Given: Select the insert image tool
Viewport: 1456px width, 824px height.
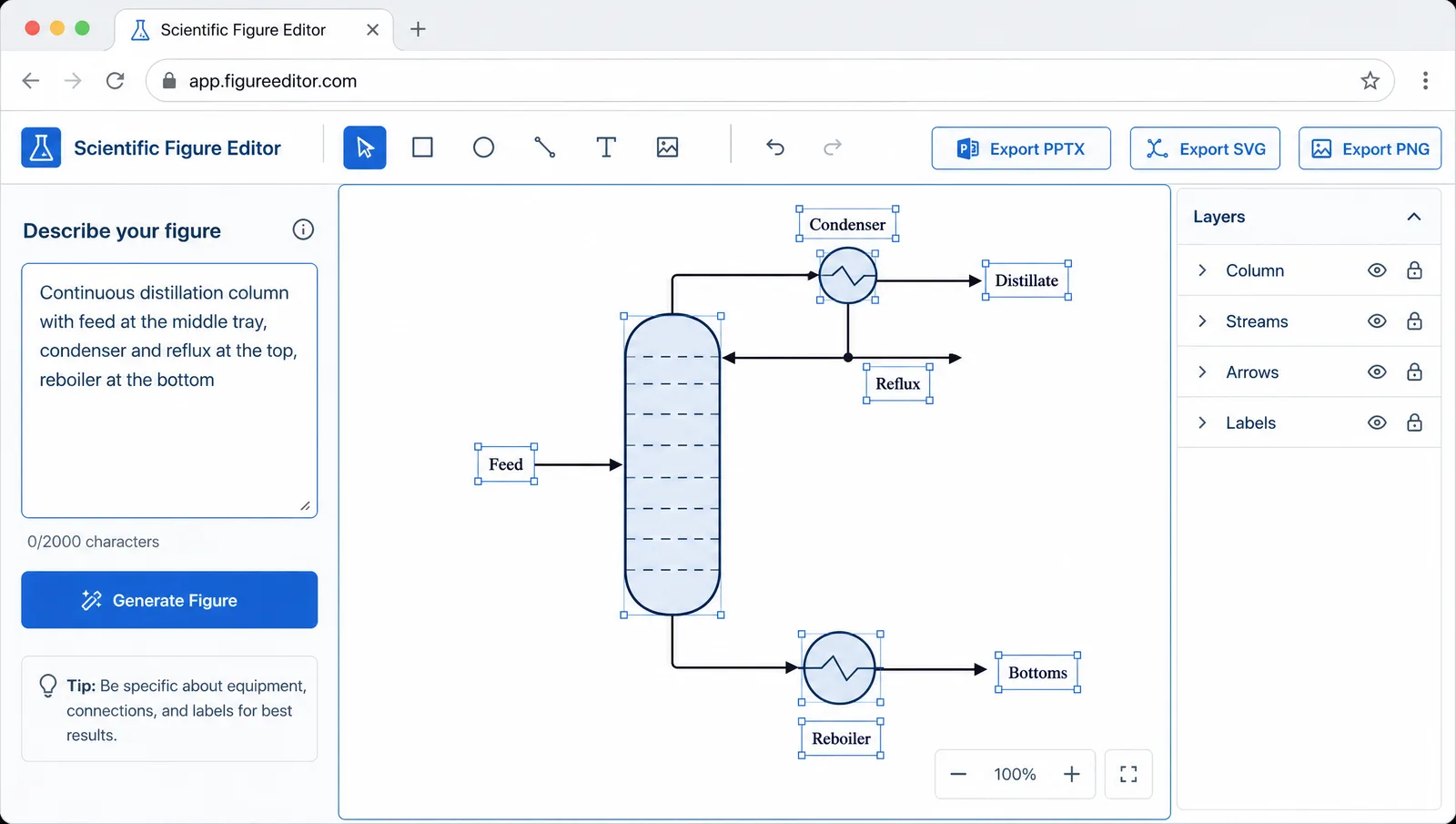Looking at the screenshot, I should 667,148.
